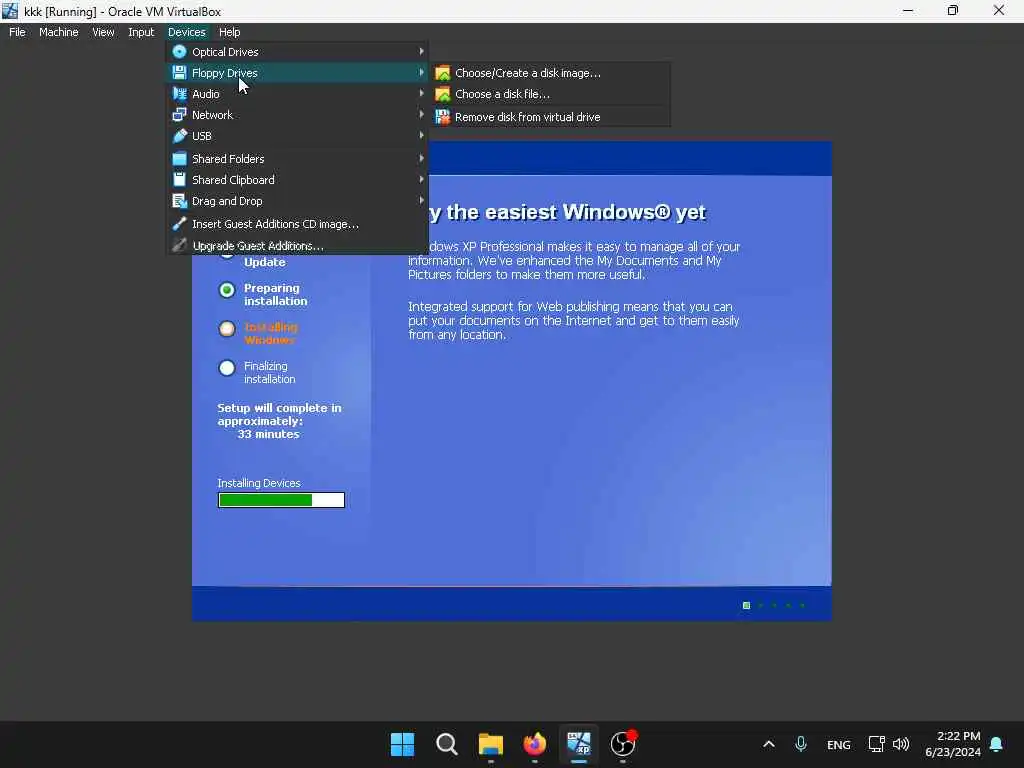Expand the Network submenu arrow
The width and height of the screenshot is (1024, 768).
pos(421,114)
